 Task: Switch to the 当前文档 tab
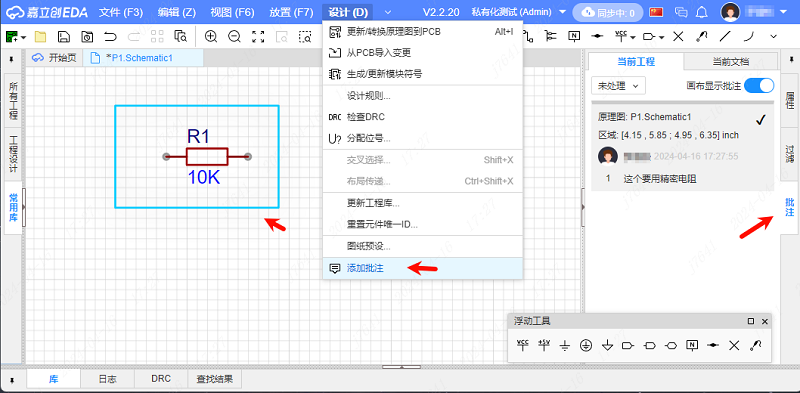coord(731,62)
